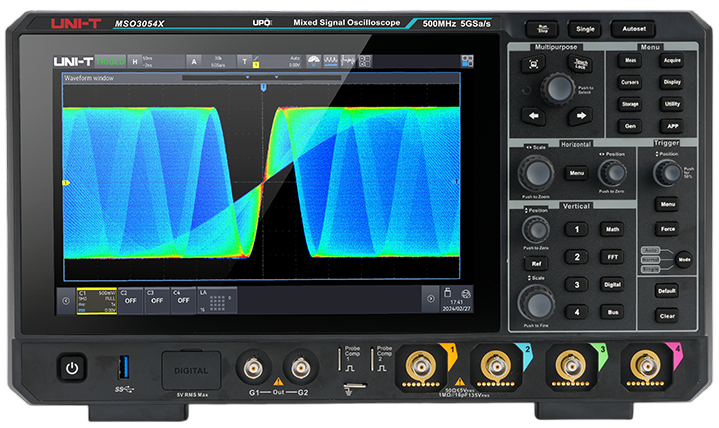Push the Autoset key
The height and width of the screenshot is (428, 719).
pyautogui.click(x=634, y=29)
